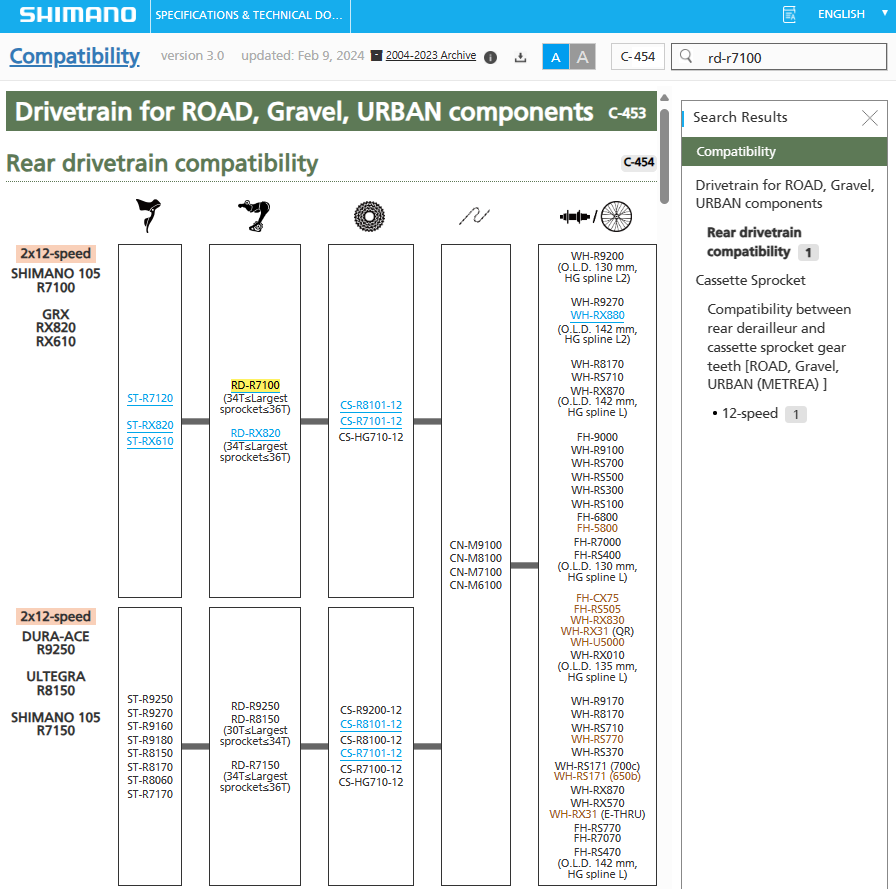Click the hub and wheel column icon
Screen dimensions: 896x889
(596, 217)
